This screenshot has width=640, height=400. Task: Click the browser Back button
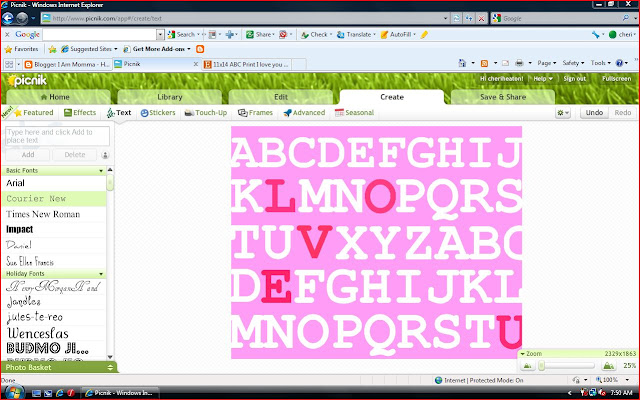pyautogui.click(x=8, y=18)
